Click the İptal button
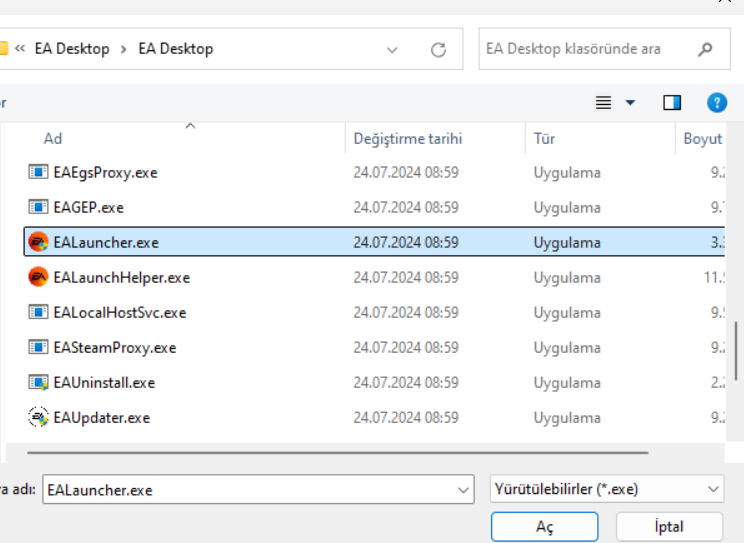This screenshot has height=543, width=744. tap(669, 526)
